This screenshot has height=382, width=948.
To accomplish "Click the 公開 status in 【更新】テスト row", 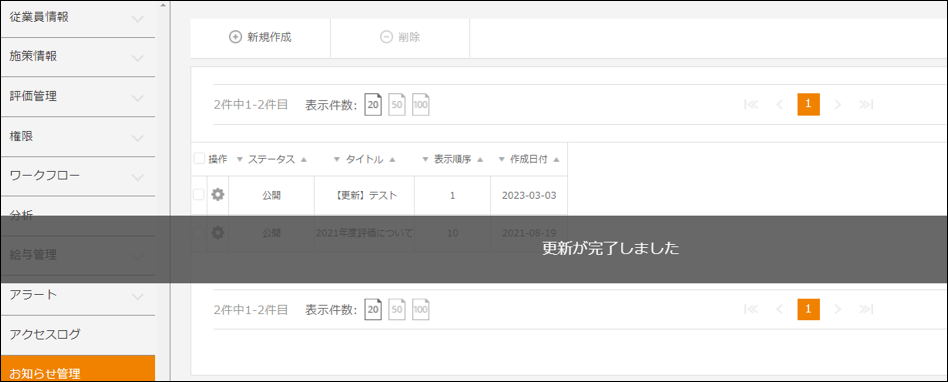I will 271,195.
